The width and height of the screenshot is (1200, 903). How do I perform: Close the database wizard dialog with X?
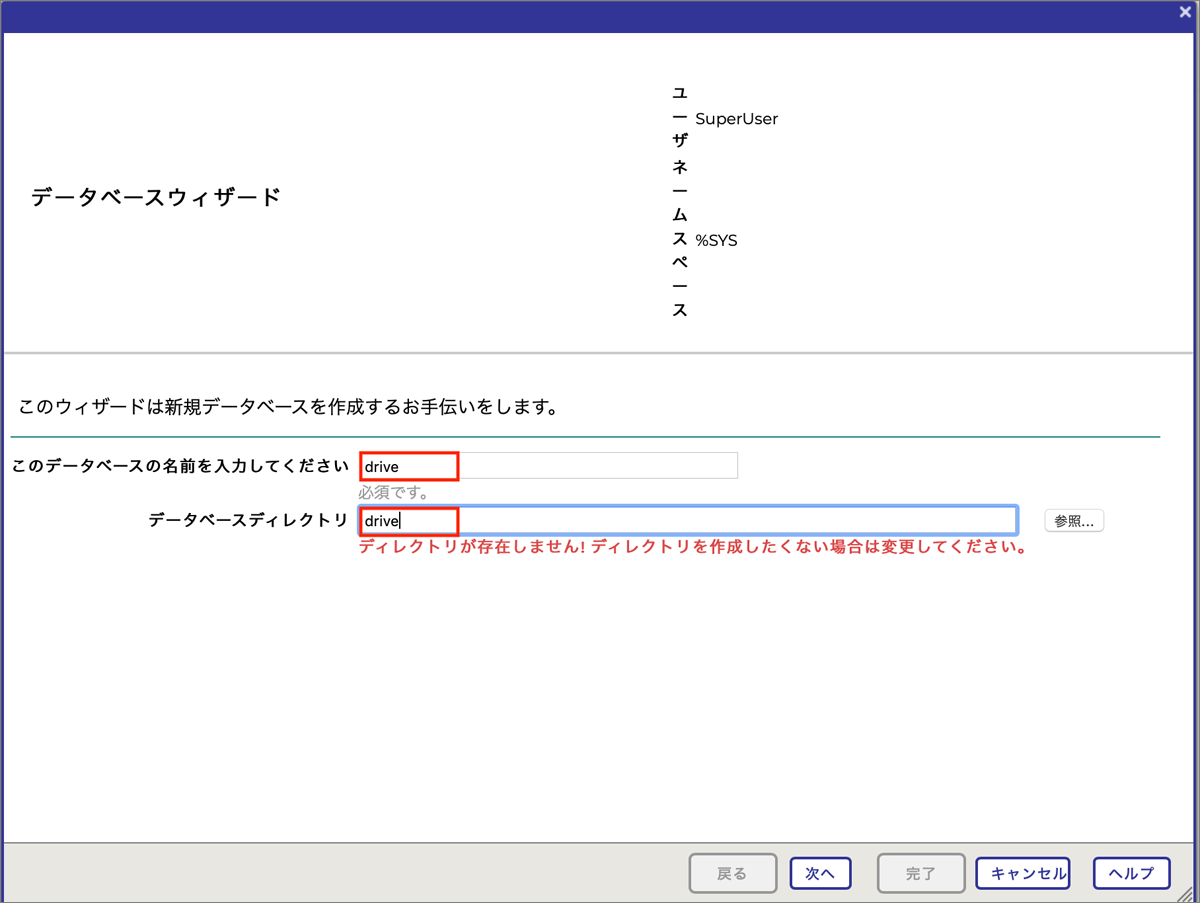click(1185, 12)
